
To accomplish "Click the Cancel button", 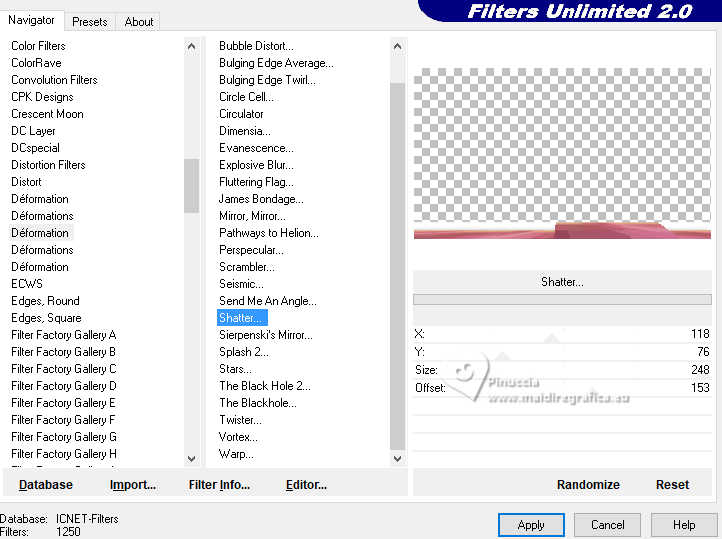I will [x=607, y=525].
